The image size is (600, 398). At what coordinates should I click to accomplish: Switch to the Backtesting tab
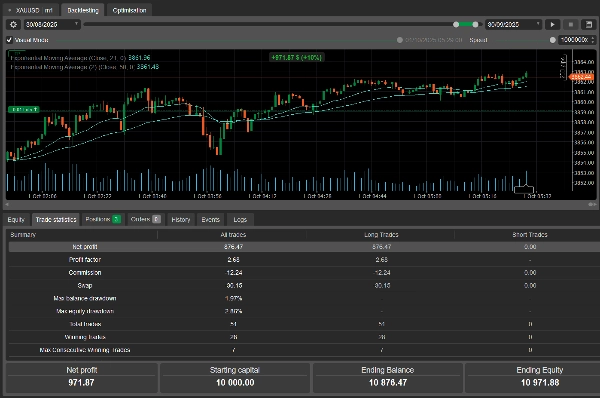tap(83, 10)
